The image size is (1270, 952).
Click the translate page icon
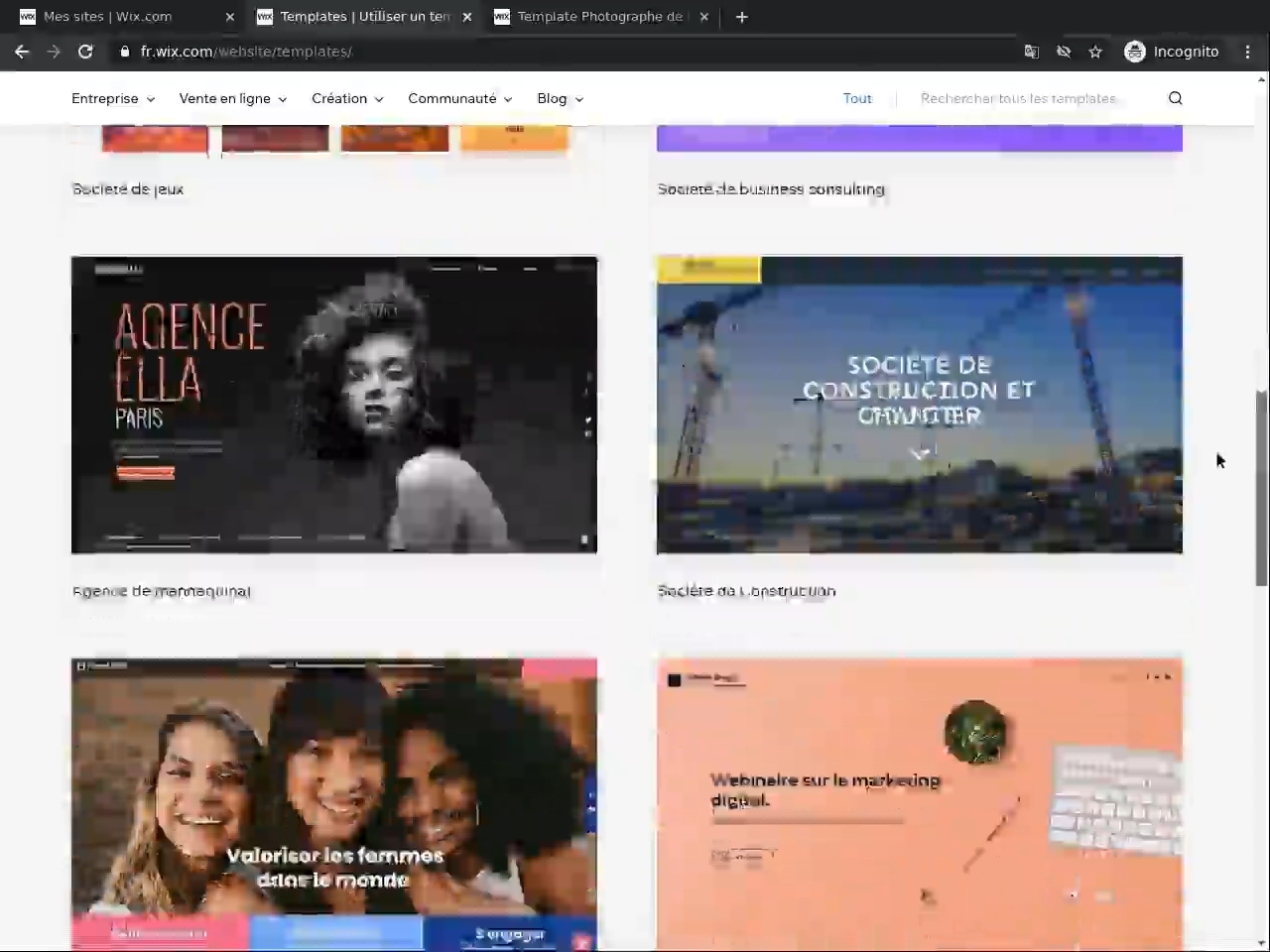[1032, 52]
